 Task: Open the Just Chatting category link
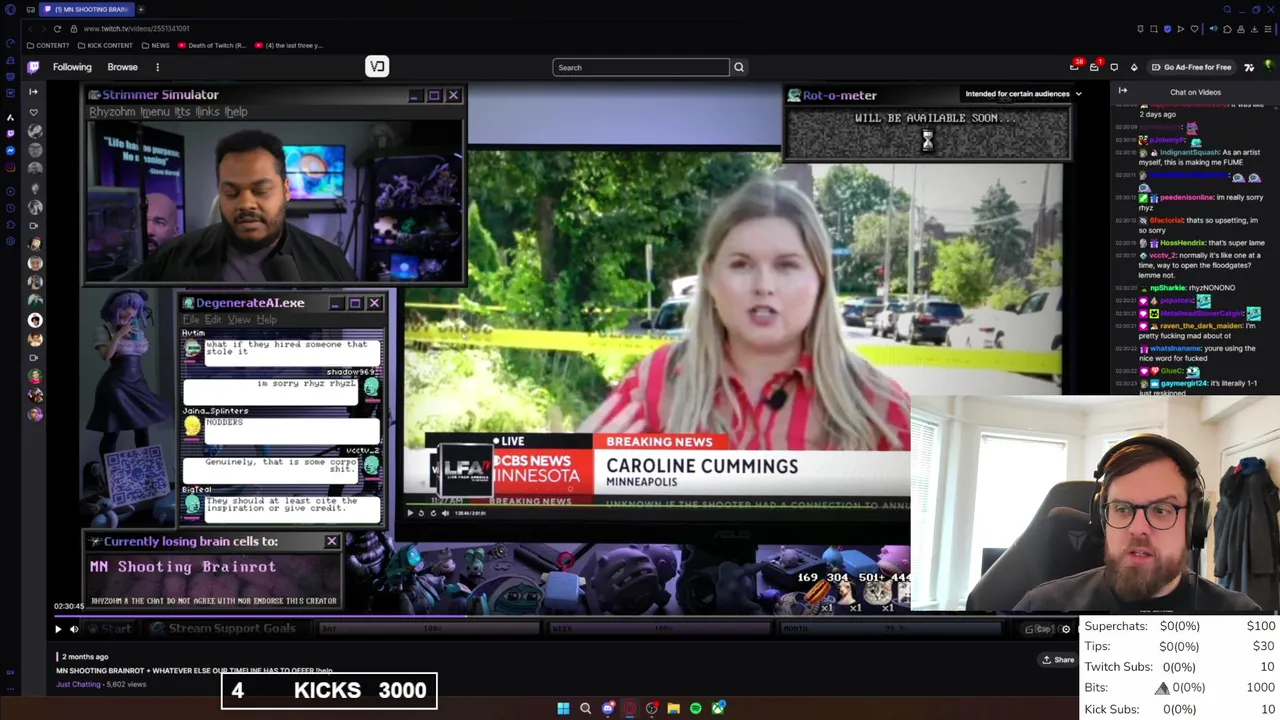tap(78, 684)
